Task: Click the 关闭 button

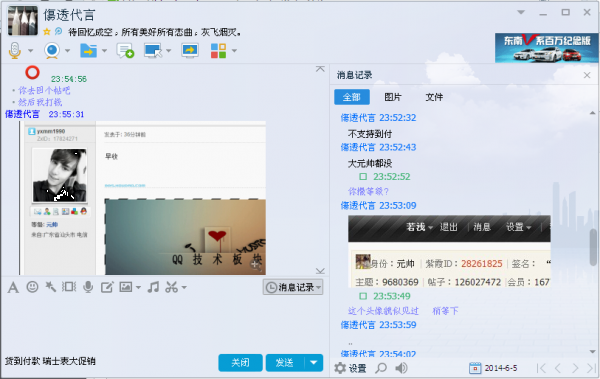Action: point(240,363)
